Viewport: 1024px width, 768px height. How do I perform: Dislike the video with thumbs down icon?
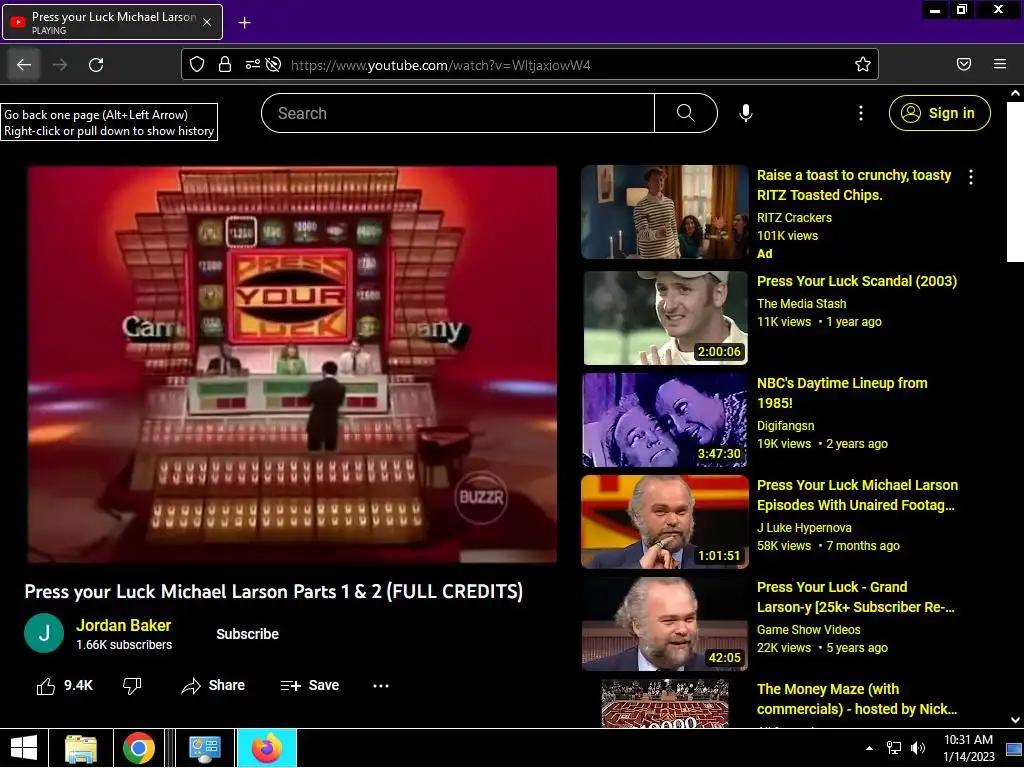click(132, 686)
